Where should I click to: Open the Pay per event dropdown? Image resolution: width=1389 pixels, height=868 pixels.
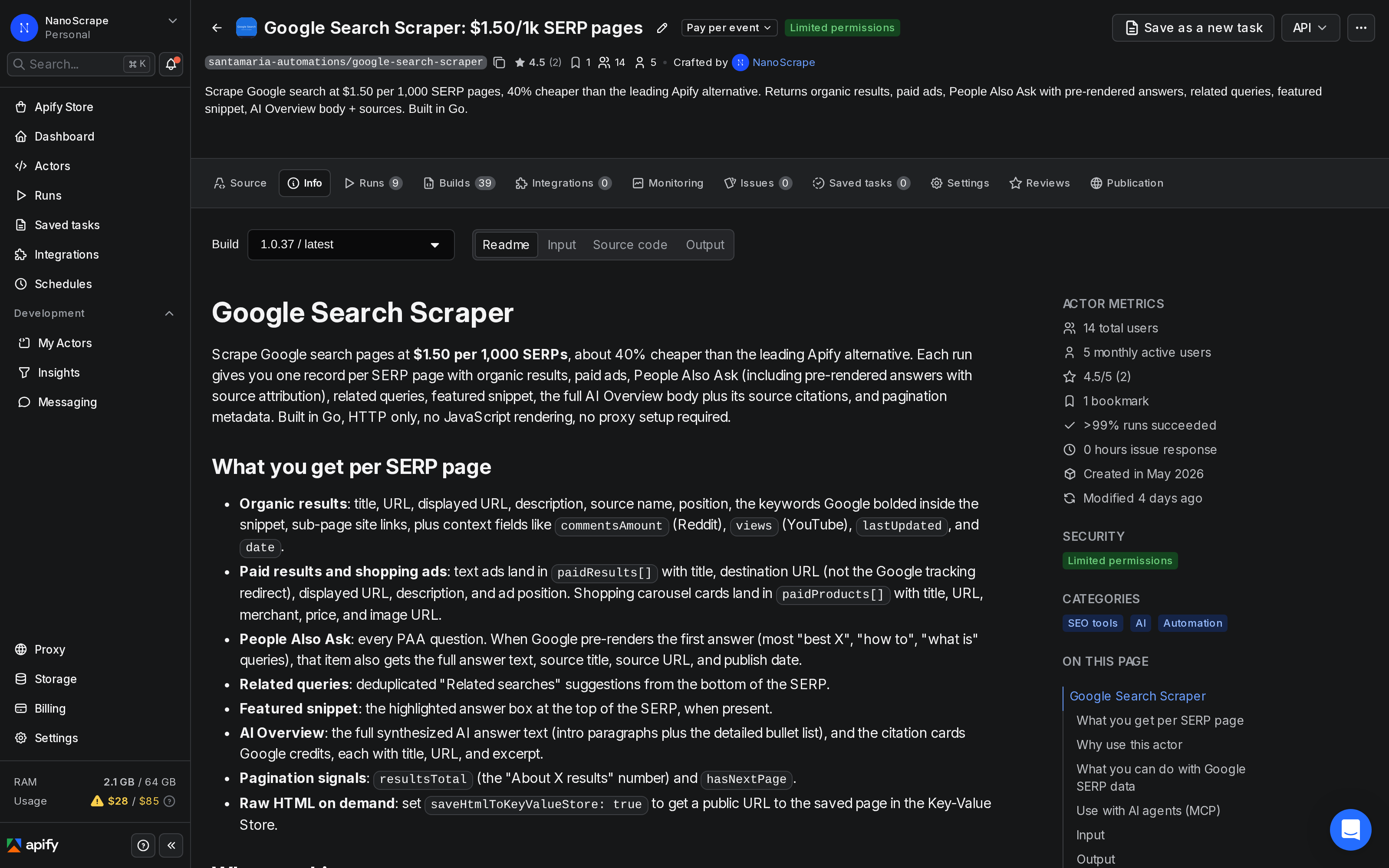tap(729, 27)
